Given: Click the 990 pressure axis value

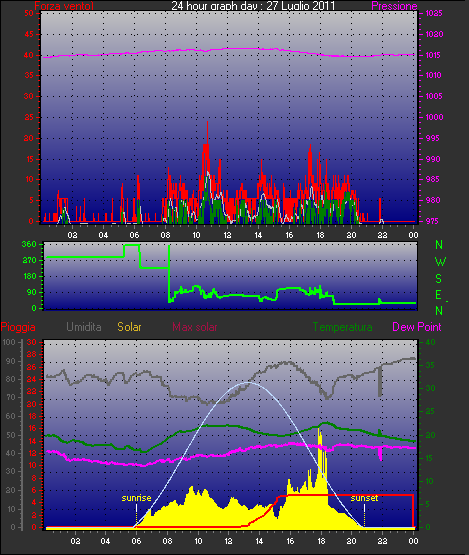Looking at the screenshot, I should 433,159.
